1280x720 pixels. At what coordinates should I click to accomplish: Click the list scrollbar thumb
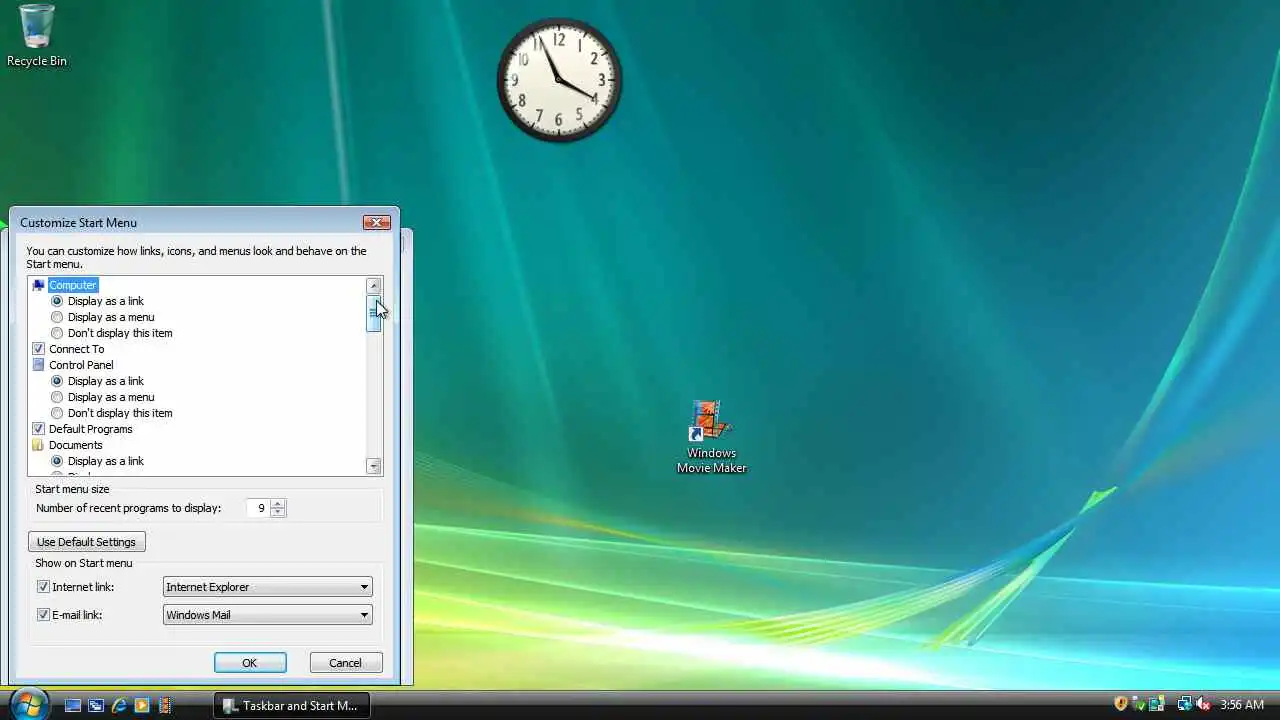374,313
